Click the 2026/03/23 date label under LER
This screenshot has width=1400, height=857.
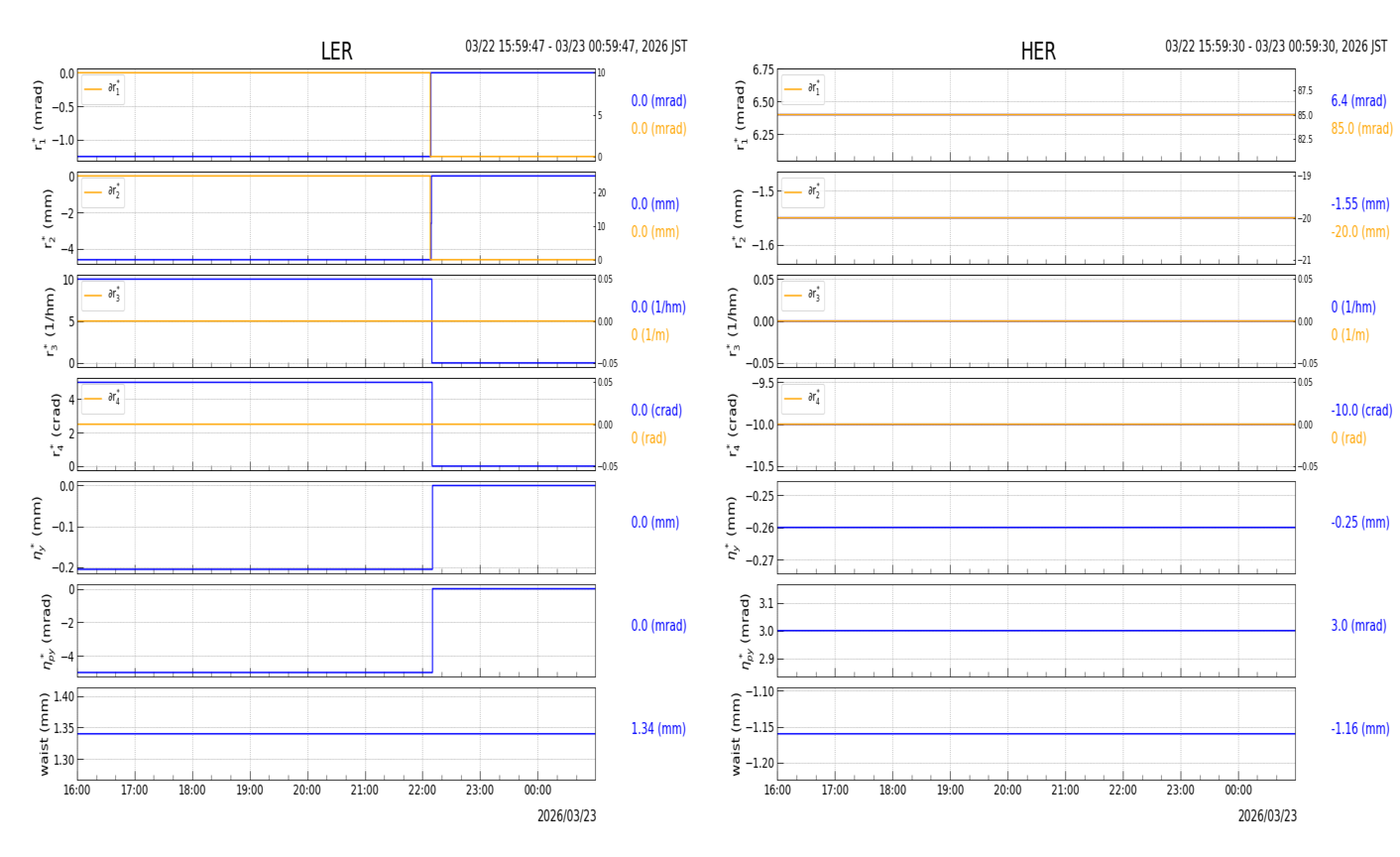pos(566,816)
